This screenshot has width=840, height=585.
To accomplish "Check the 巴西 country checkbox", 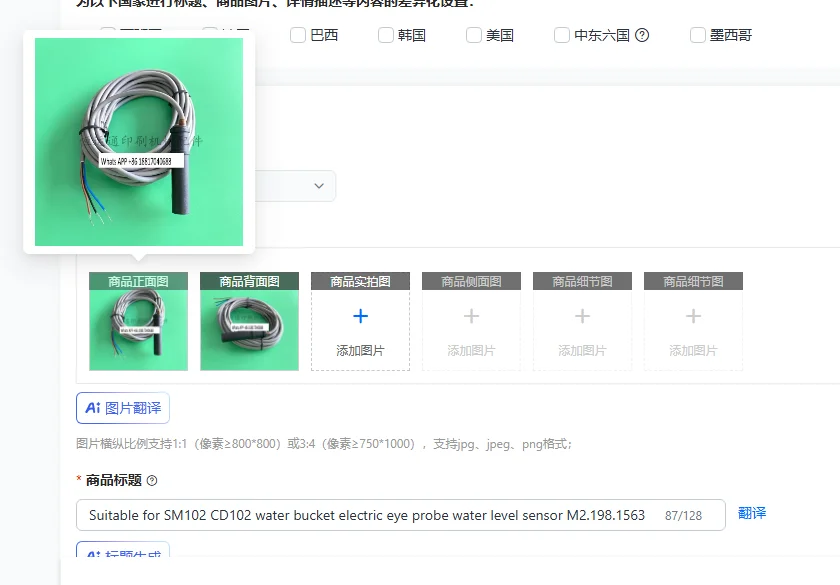I will (298, 35).
